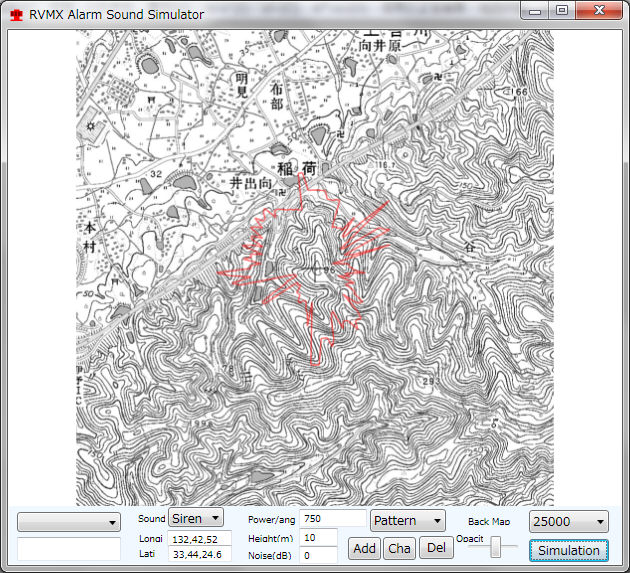The image size is (630, 573).
Task: Click the RVMX app icon in title bar
Action: tap(15, 14)
